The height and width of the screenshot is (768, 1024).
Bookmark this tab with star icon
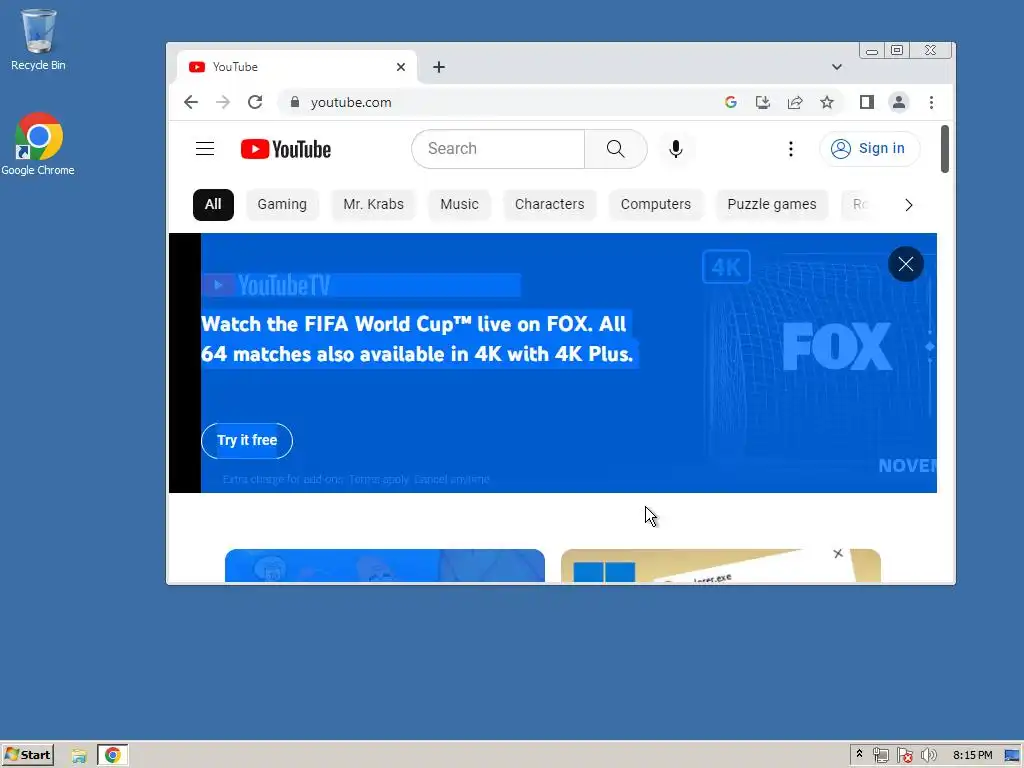coord(827,103)
